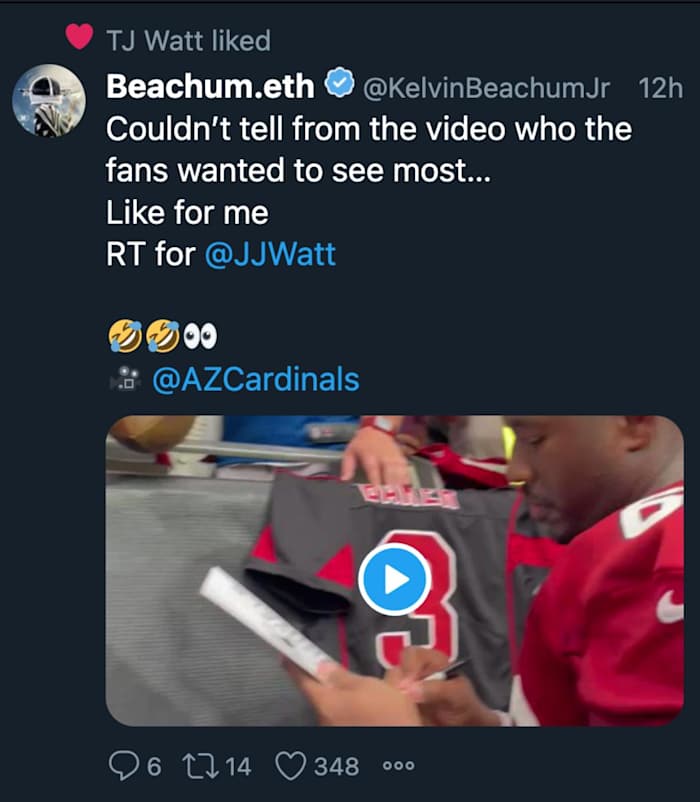Viewport: 700px width, 802px height.
Task: Click the tweet text starting "Couldn't tell"
Action: pos(368,130)
